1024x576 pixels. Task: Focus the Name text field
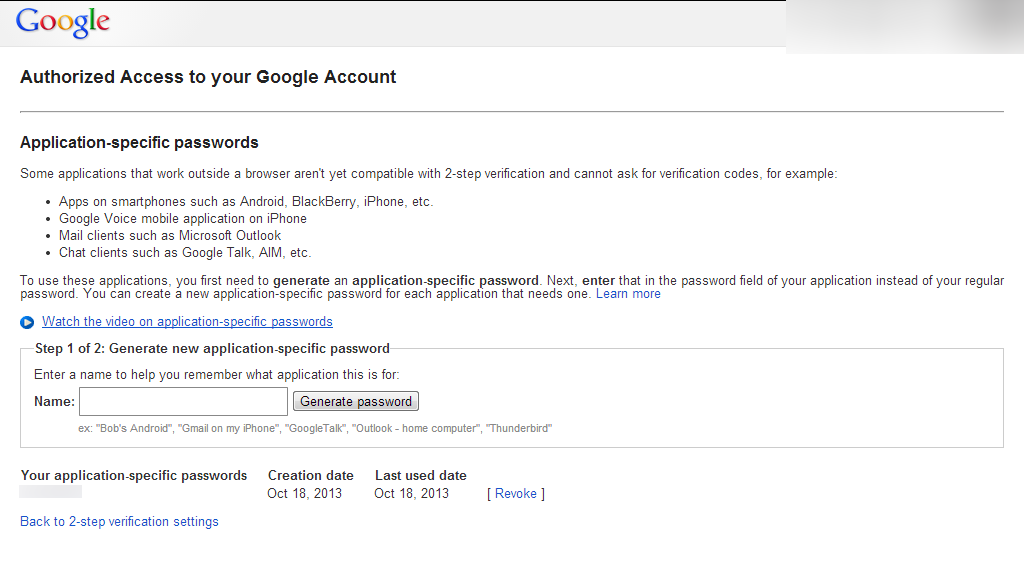tap(183, 401)
